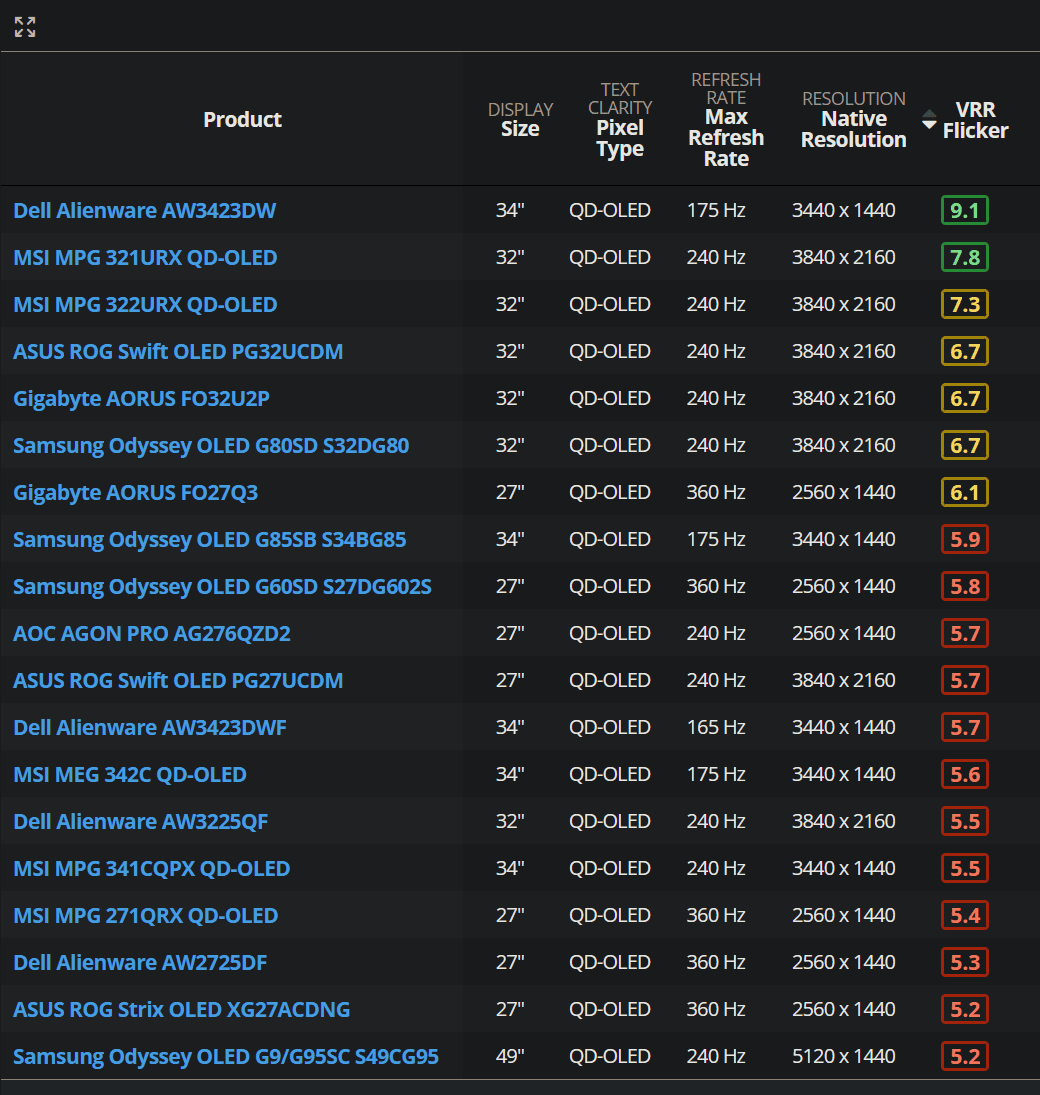Click 175 Hz for Dell Alienware AW3423DW

point(716,210)
